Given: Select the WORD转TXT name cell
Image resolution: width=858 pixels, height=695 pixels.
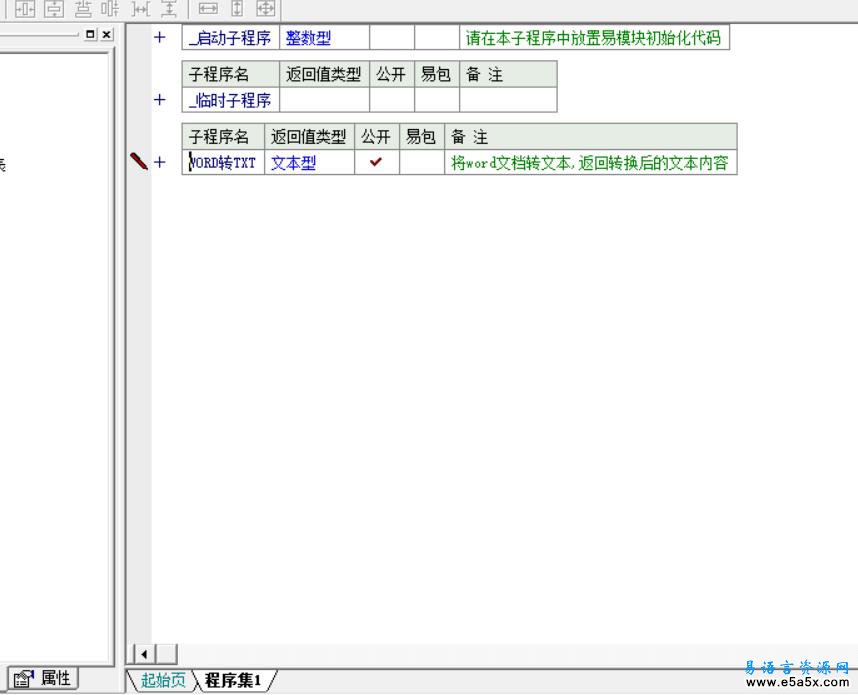Looking at the screenshot, I should tap(223, 163).
